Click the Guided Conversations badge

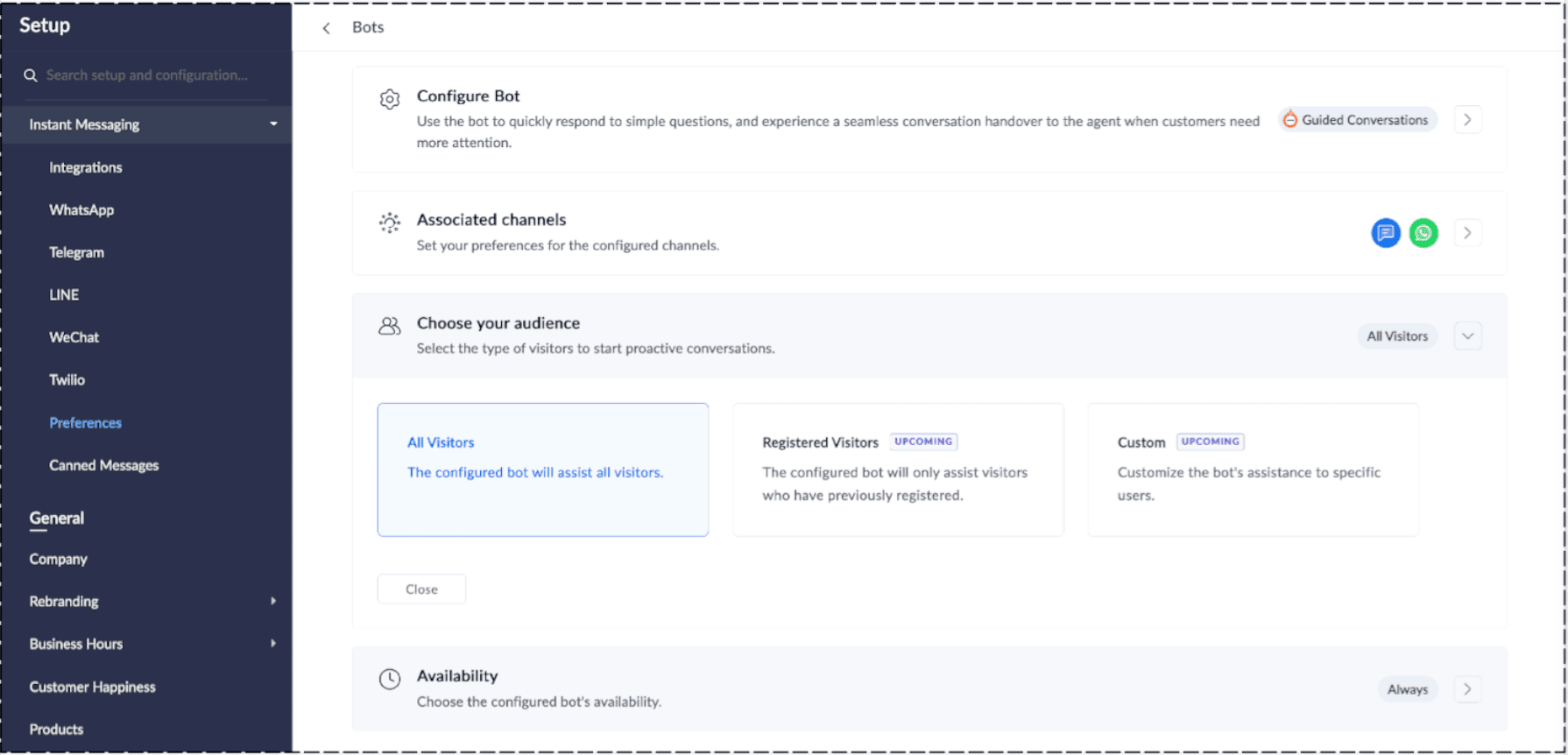tap(1357, 120)
